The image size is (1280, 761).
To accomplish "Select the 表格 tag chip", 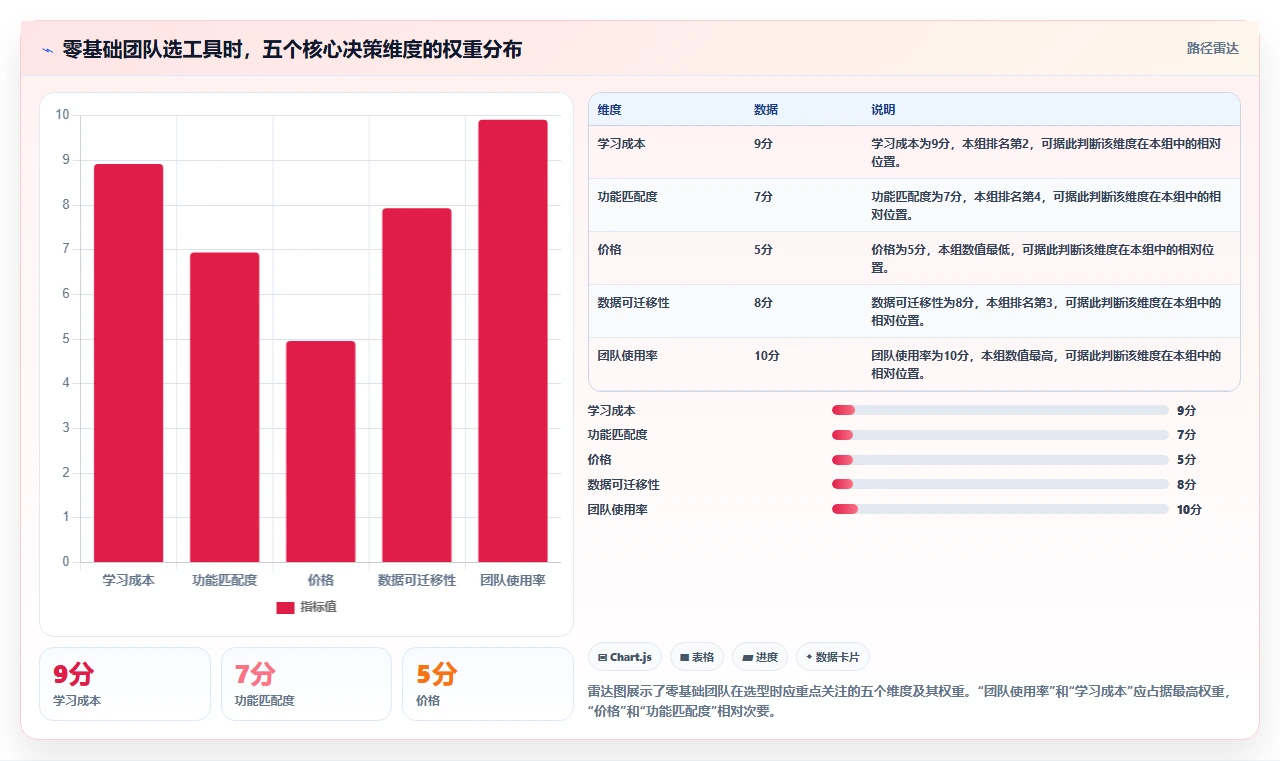I will [697, 657].
